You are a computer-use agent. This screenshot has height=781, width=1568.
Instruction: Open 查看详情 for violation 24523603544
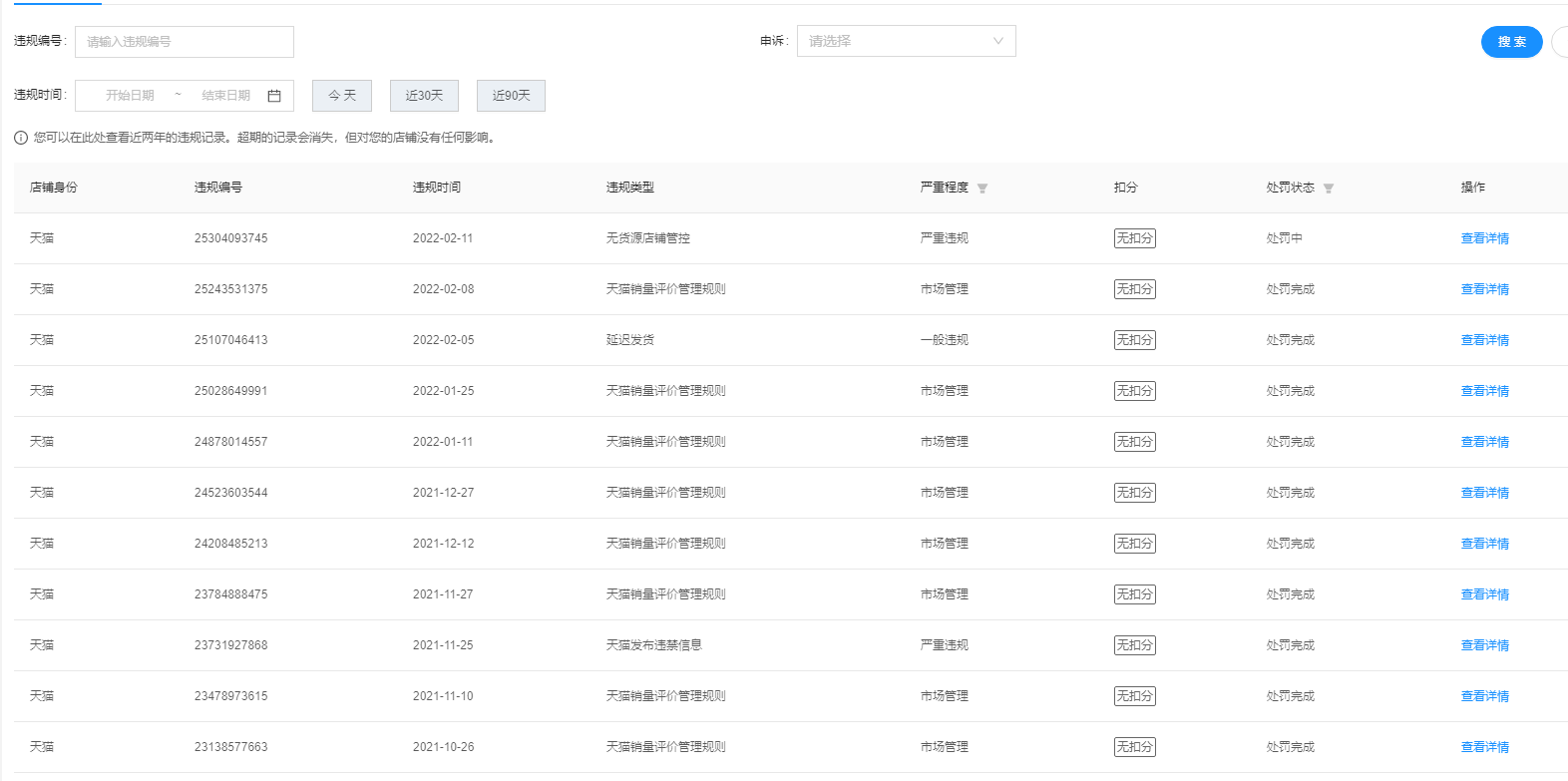pyautogui.click(x=1485, y=493)
